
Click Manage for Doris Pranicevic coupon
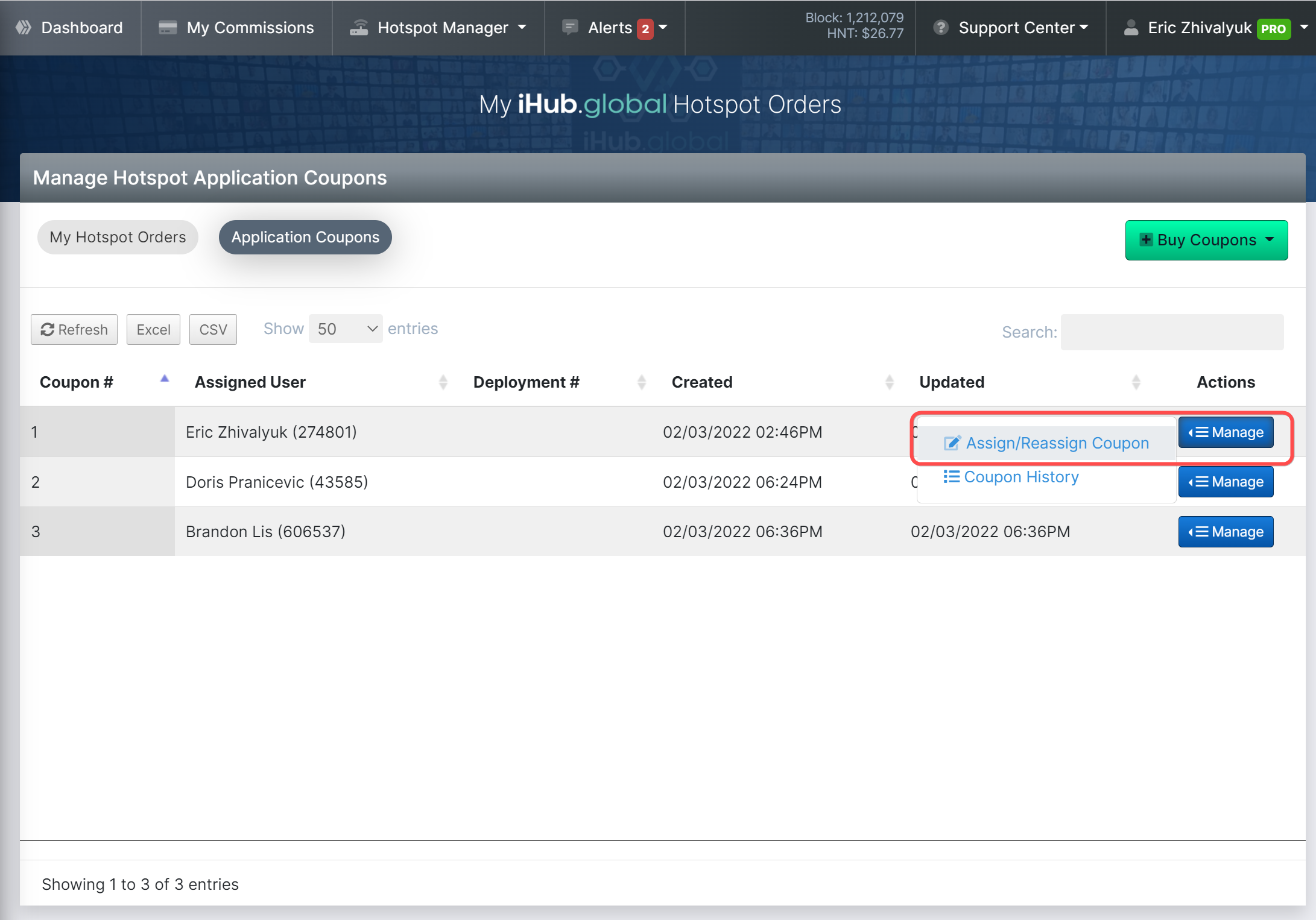click(1226, 482)
